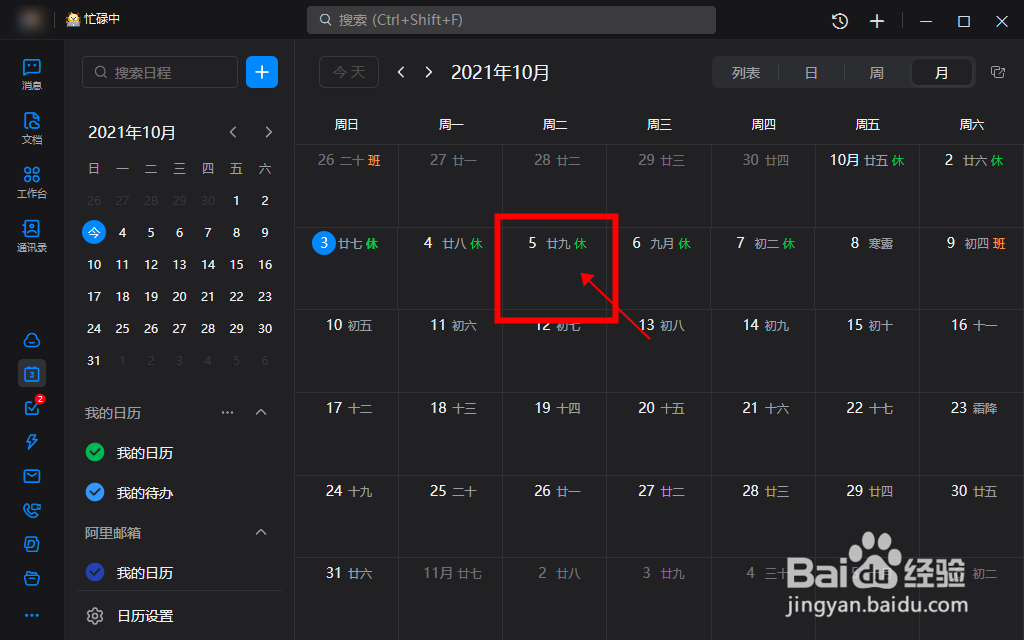Select day 20 in the mini calendar
This screenshot has width=1024, height=640.
click(180, 296)
